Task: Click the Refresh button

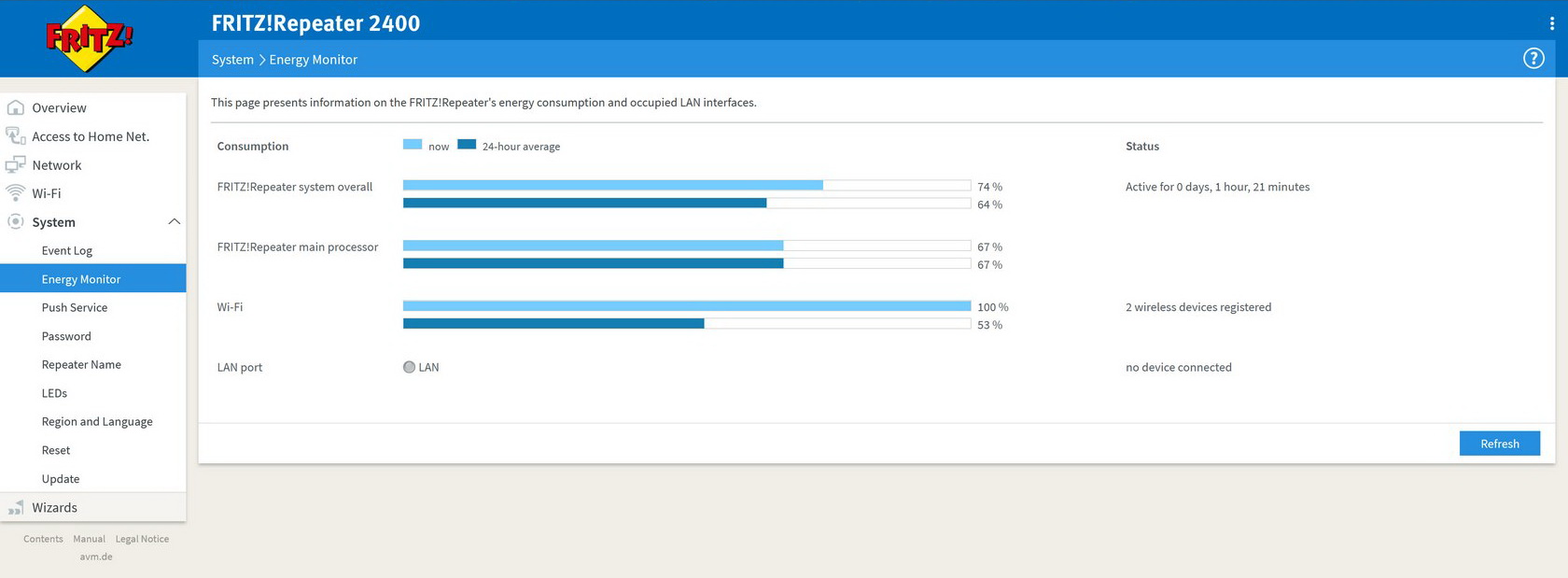Action: [1500, 444]
